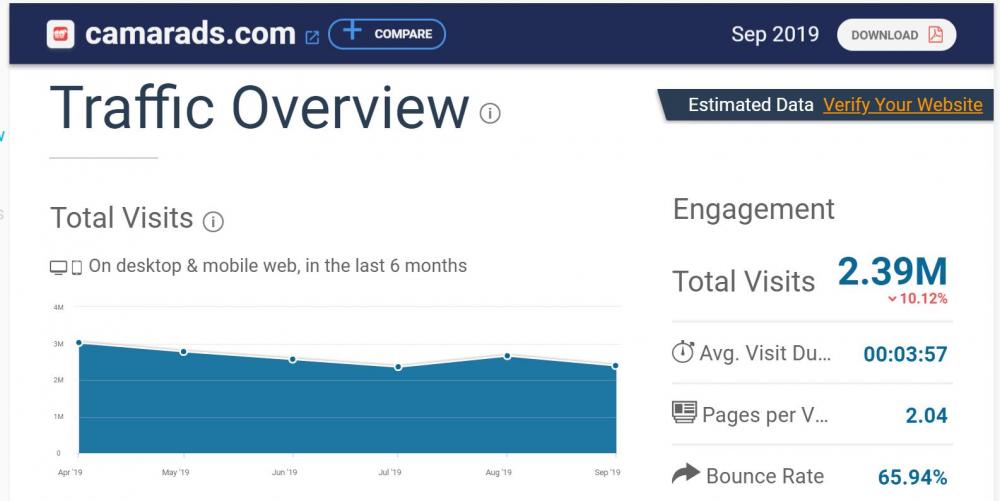This screenshot has width=1000, height=501.
Task: Click the Pages per Visit icon
Action: 684,414
